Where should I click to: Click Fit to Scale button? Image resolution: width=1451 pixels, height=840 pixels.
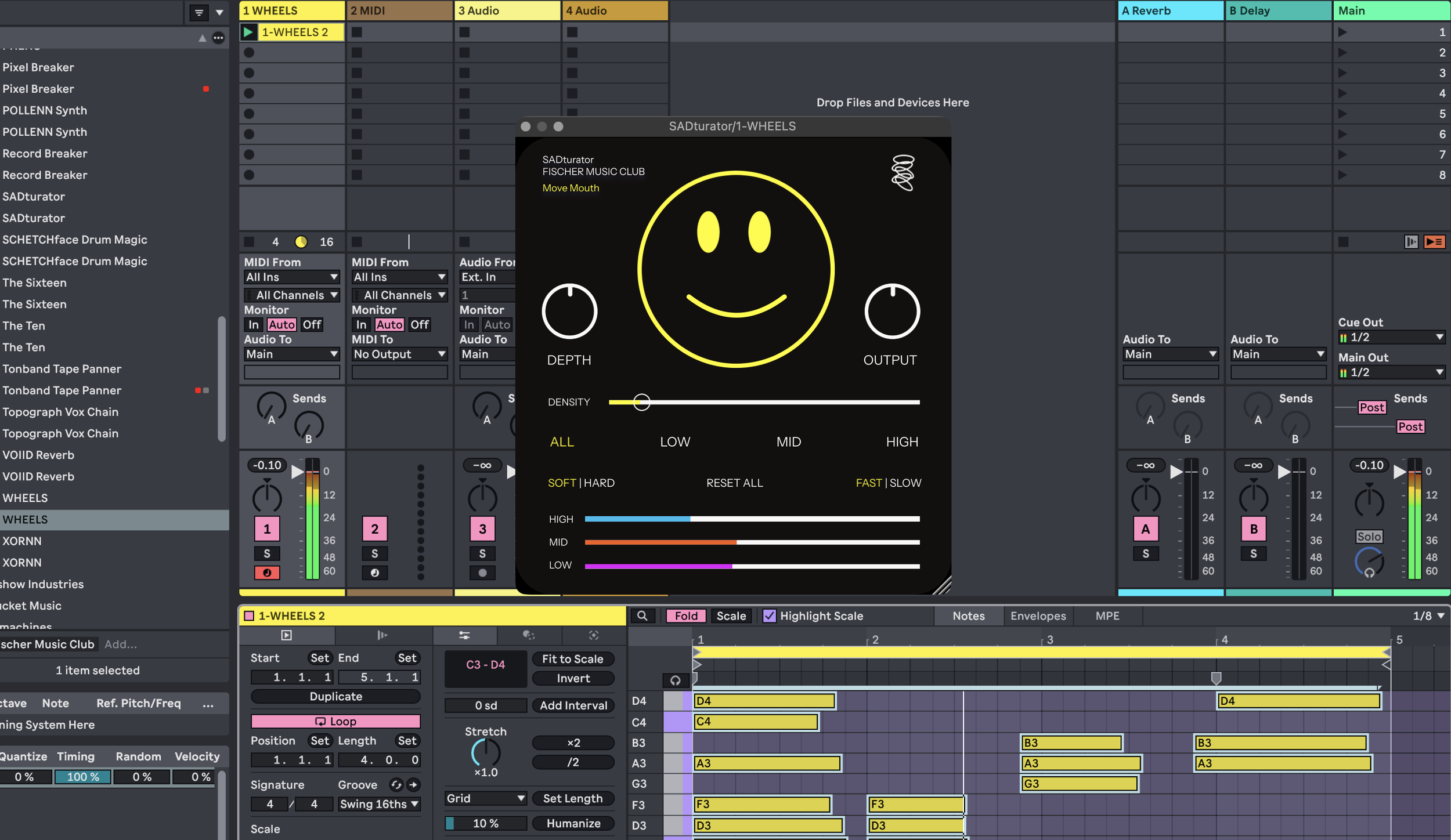pyautogui.click(x=573, y=658)
